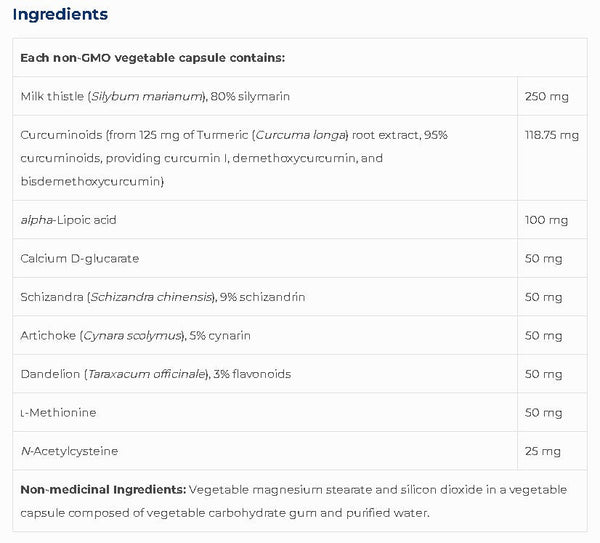The height and width of the screenshot is (543, 600).
Task: Click the 'Non-medicinal Ingredients' bold label
Action: (102, 489)
